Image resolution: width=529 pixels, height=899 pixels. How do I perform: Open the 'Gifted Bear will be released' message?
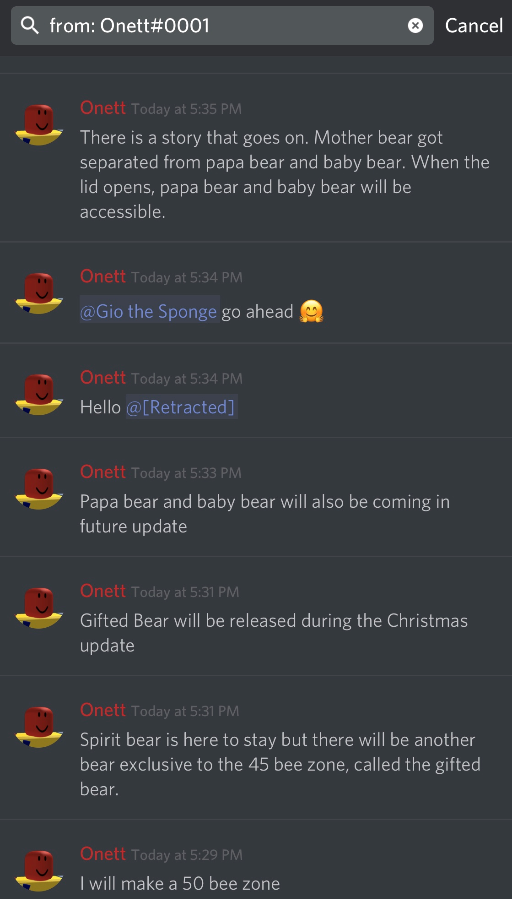(256, 616)
